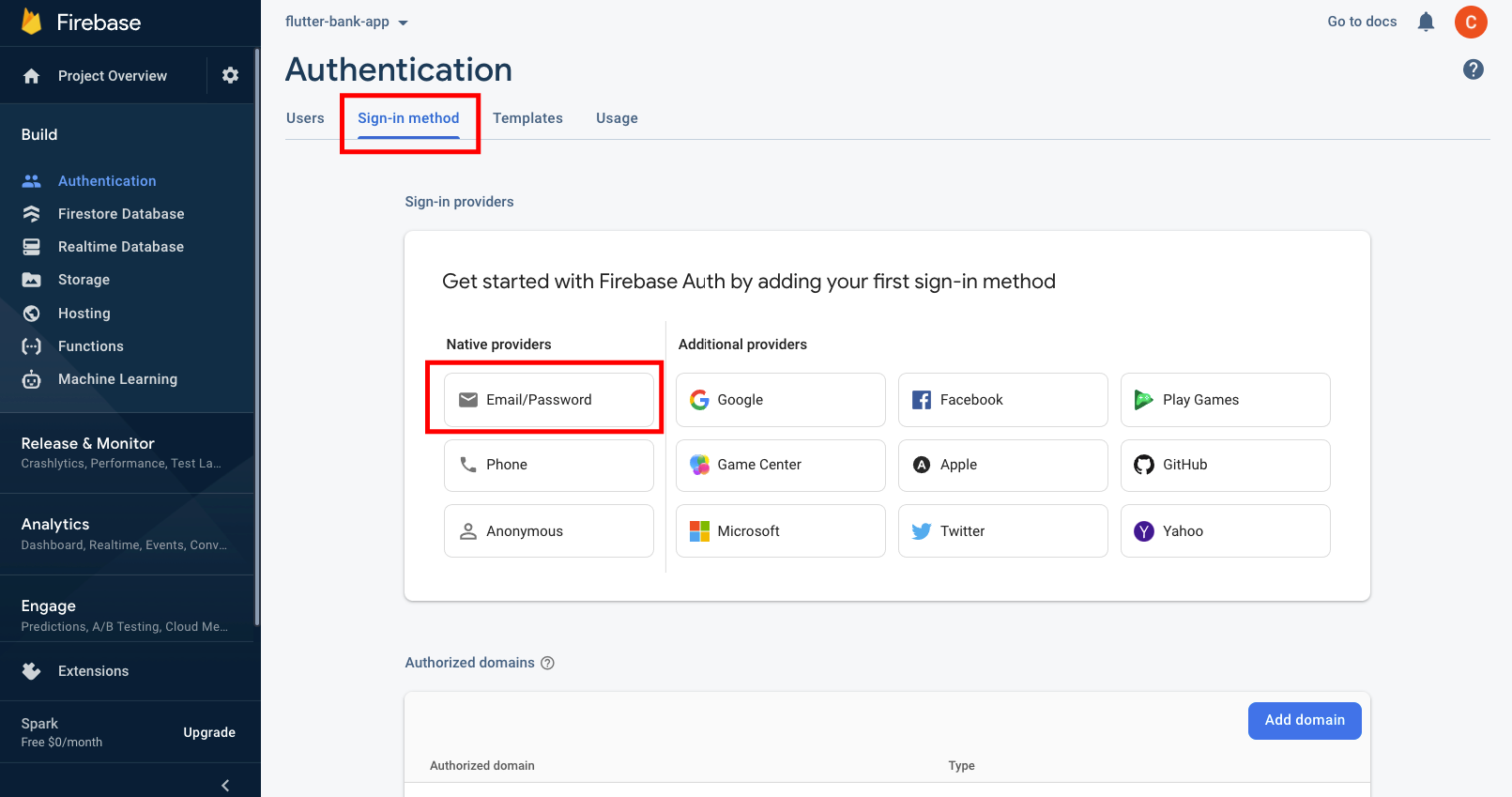The image size is (1512, 797).
Task: Open the Go to docs link
Action: pyautogui.click(x=1362, y=22)
